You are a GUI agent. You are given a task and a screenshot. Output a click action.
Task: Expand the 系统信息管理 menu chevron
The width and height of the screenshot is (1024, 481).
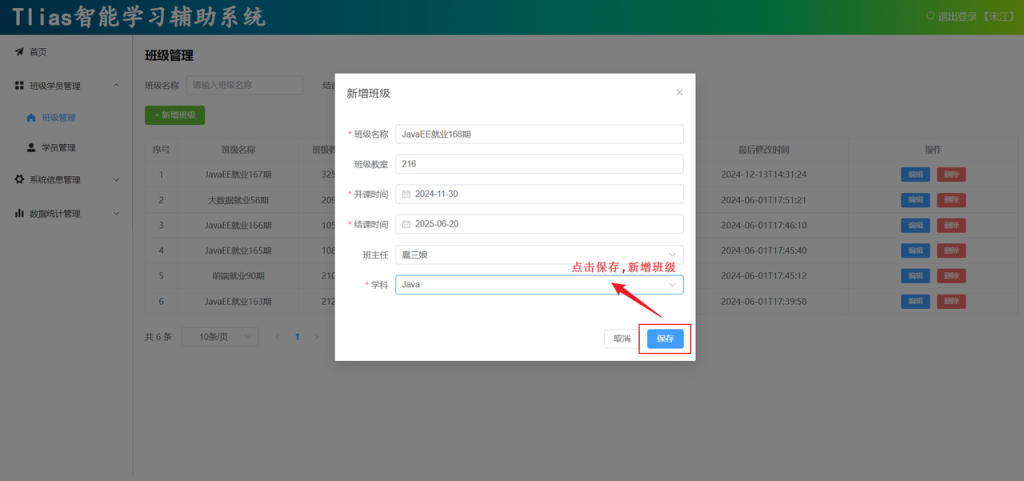pos(116,180)
